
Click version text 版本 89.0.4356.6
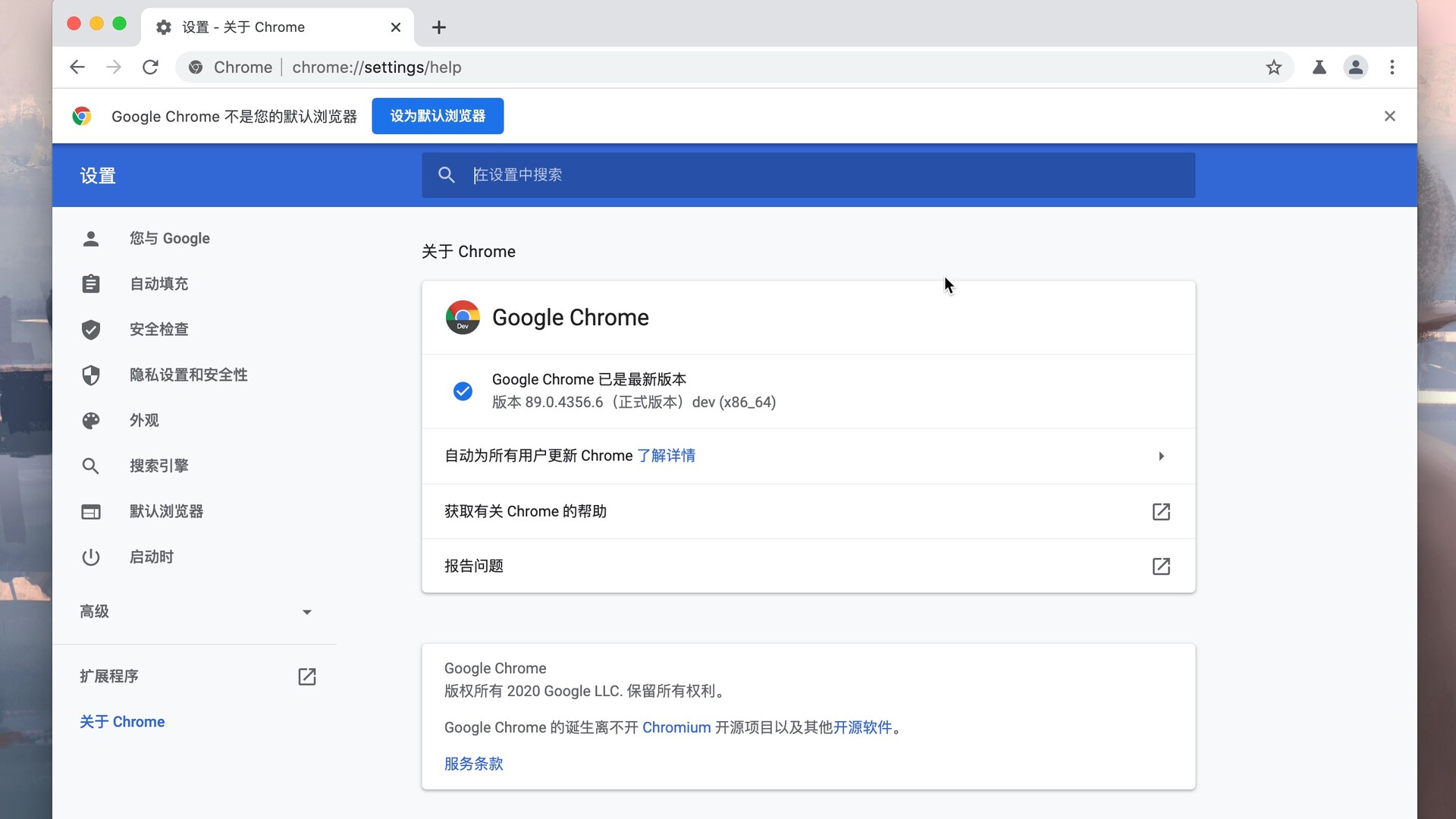548,402
